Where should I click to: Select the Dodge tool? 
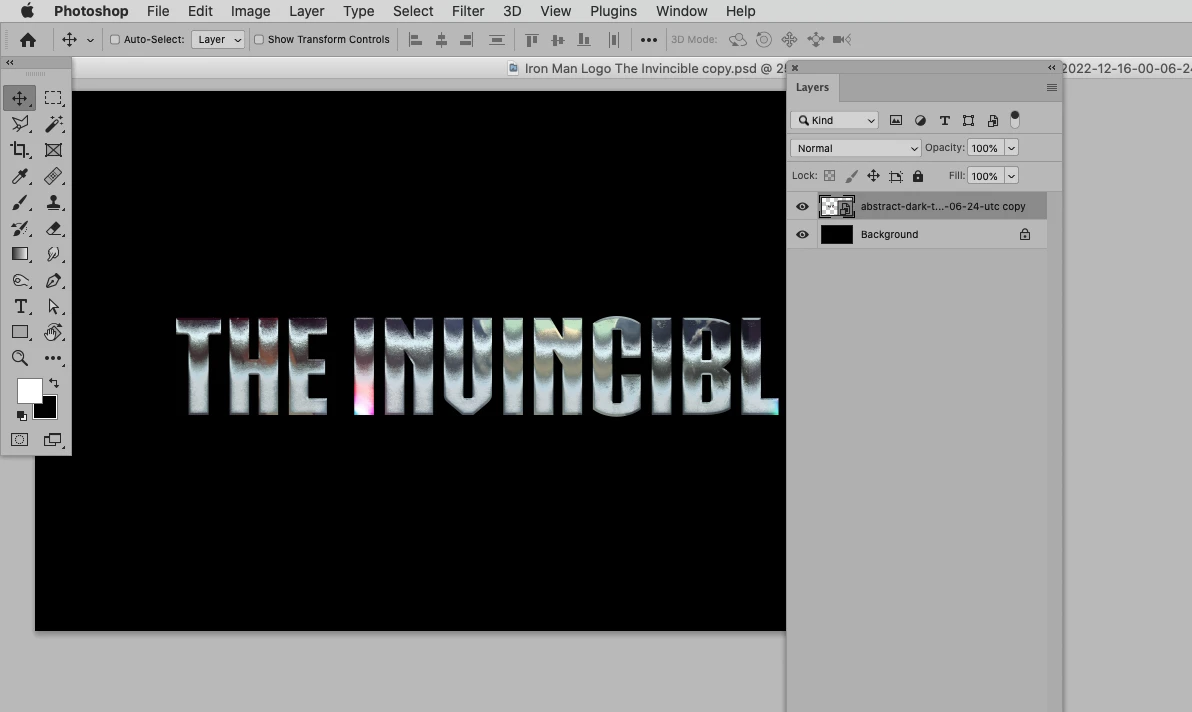click(20, 280)
